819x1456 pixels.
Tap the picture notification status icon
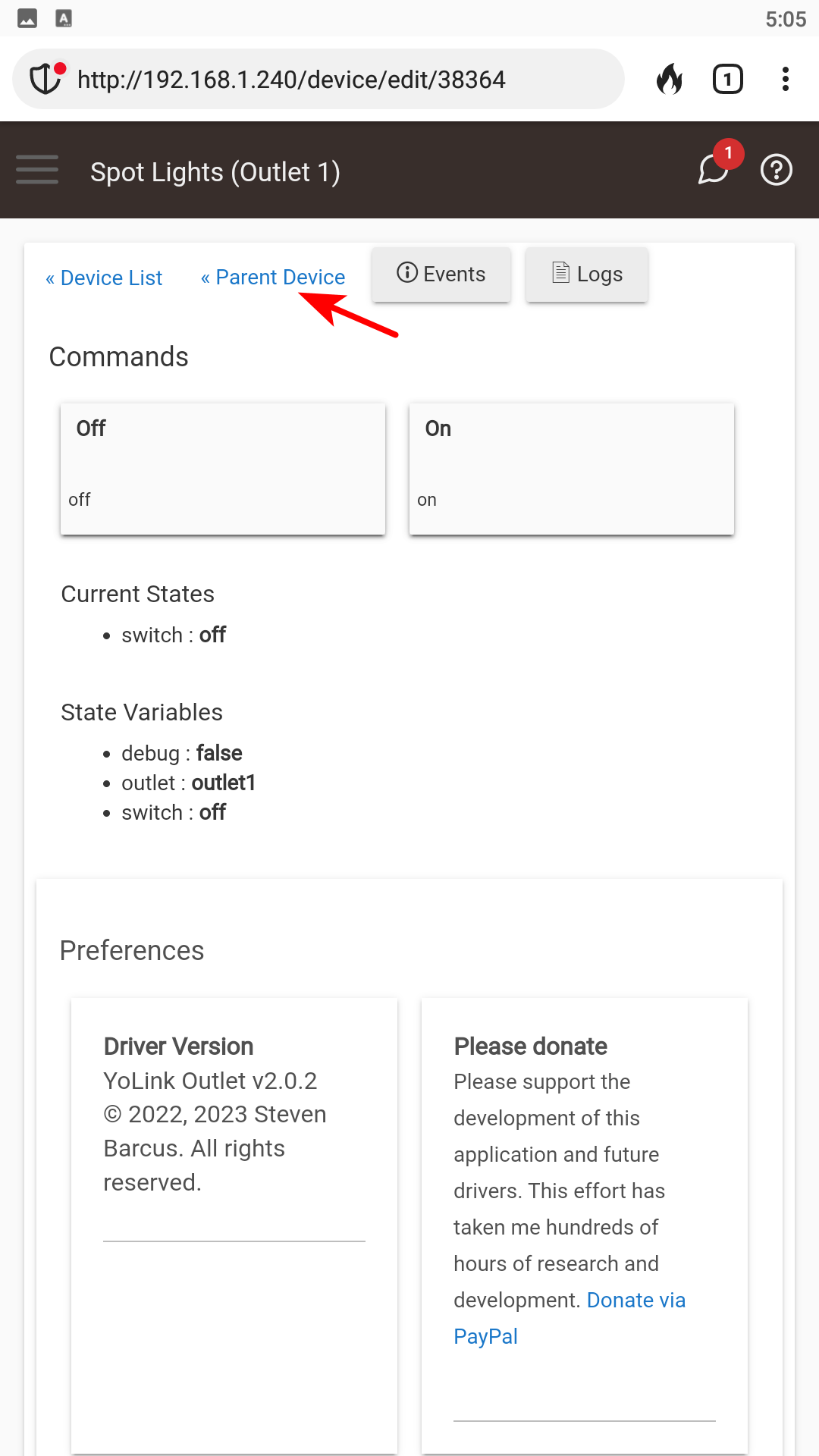(27, 19)
